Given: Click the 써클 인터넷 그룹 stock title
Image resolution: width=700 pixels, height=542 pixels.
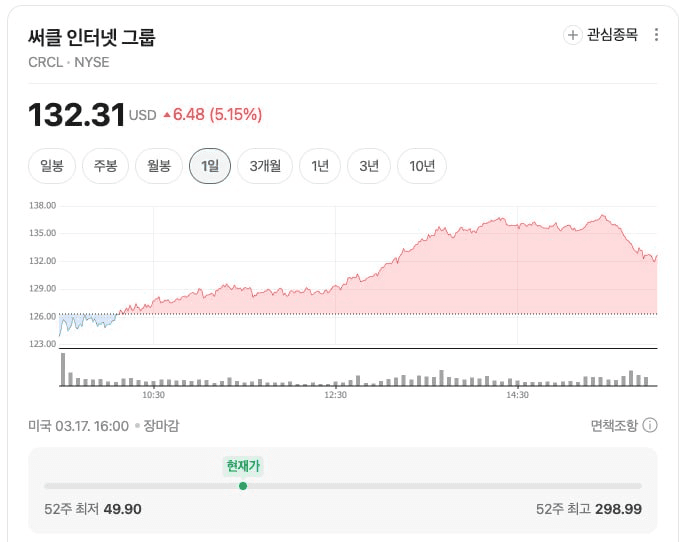Looking at the screenshot, I should tap(92, 38).
